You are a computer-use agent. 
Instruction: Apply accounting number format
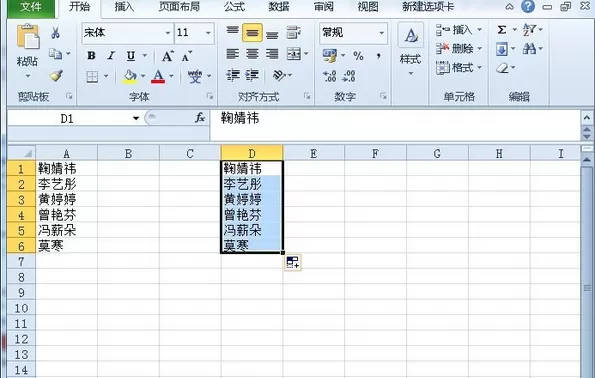329,56
